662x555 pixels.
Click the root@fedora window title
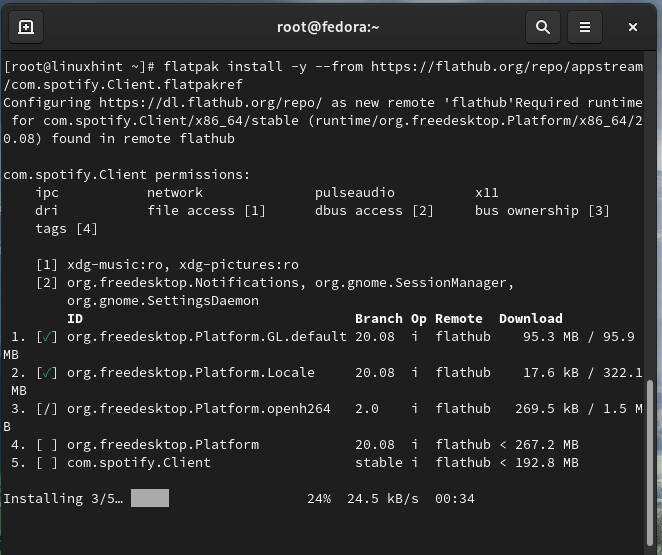coord(328,27)
